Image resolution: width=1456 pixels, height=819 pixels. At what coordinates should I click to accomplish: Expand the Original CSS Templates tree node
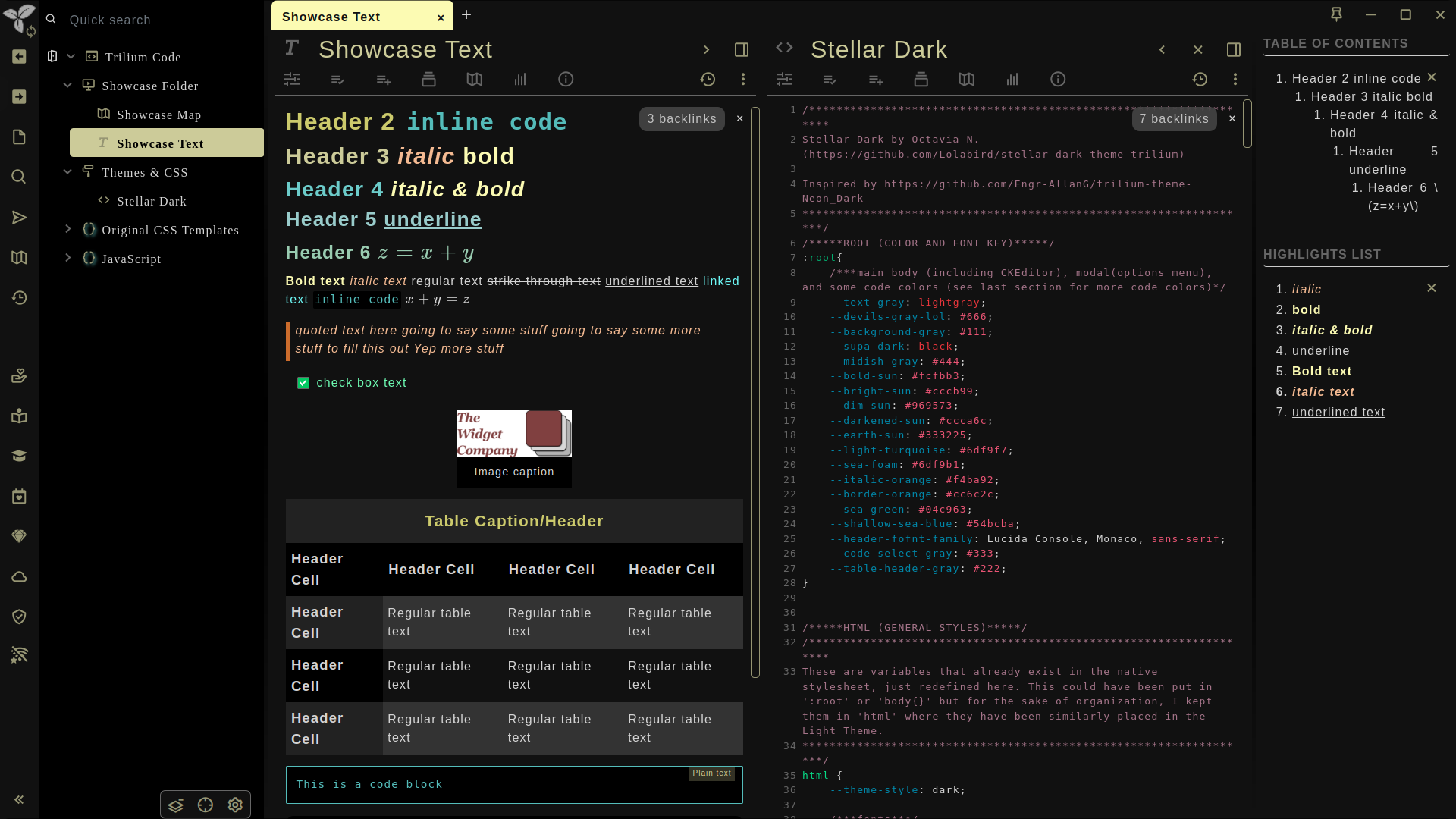point(68,229)
